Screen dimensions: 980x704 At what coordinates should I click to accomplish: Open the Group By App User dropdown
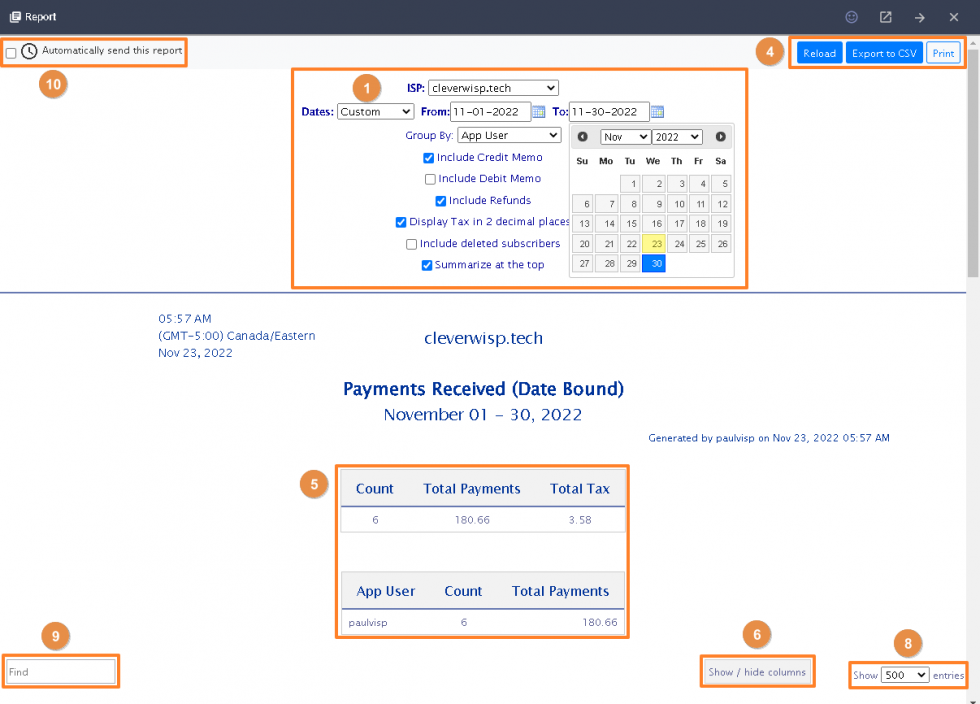click(x=509, y=135)
